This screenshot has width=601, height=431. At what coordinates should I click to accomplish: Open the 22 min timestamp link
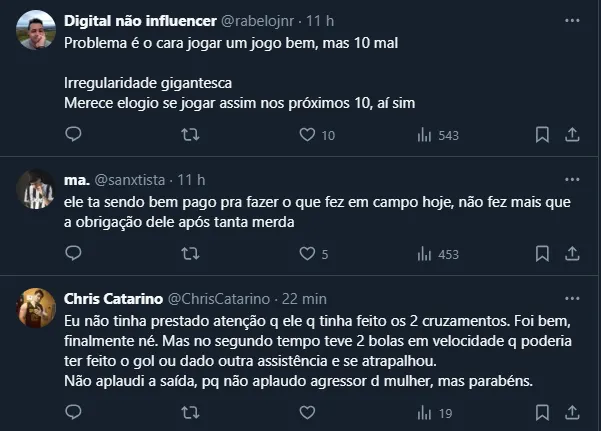click(x=306, y=299)
